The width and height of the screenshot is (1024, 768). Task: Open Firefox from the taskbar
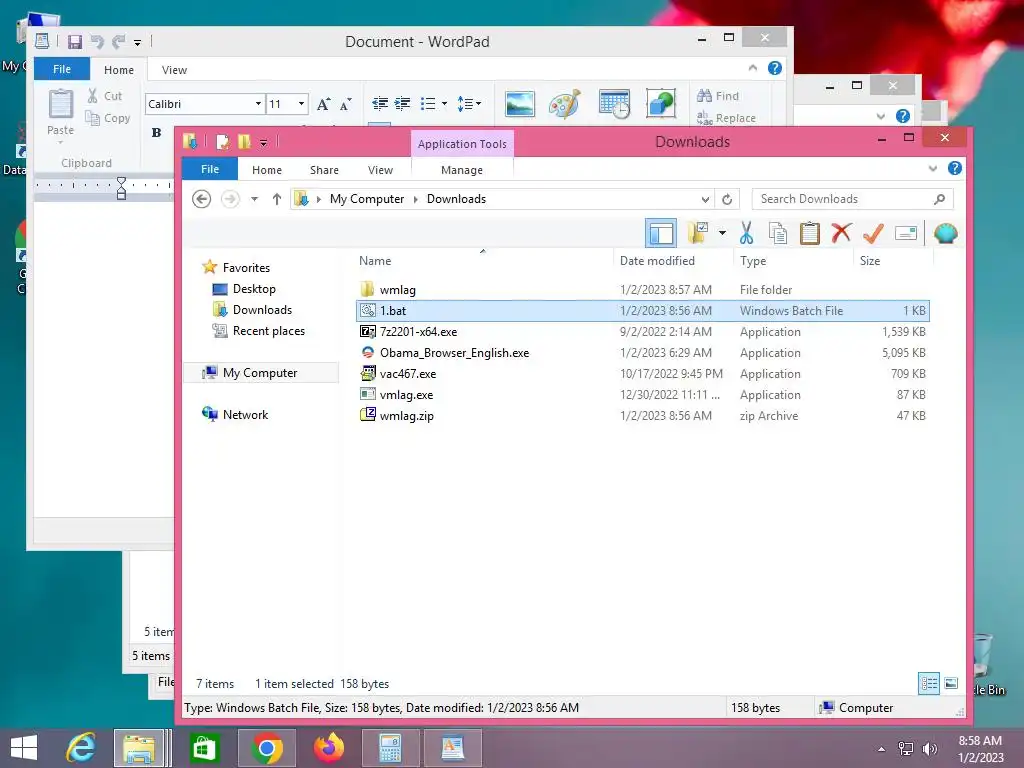point(328,748)
